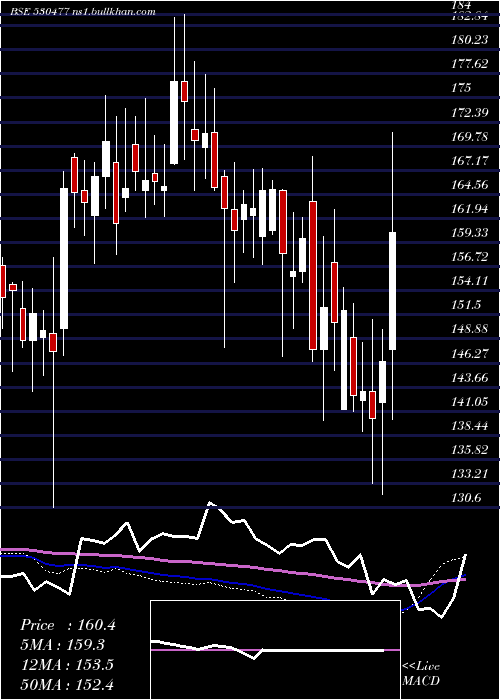This screenshot has height=700, width=500.
Task: Click the 143.66 price axis label
Action: pyautogui.click(x=469, y=379)
